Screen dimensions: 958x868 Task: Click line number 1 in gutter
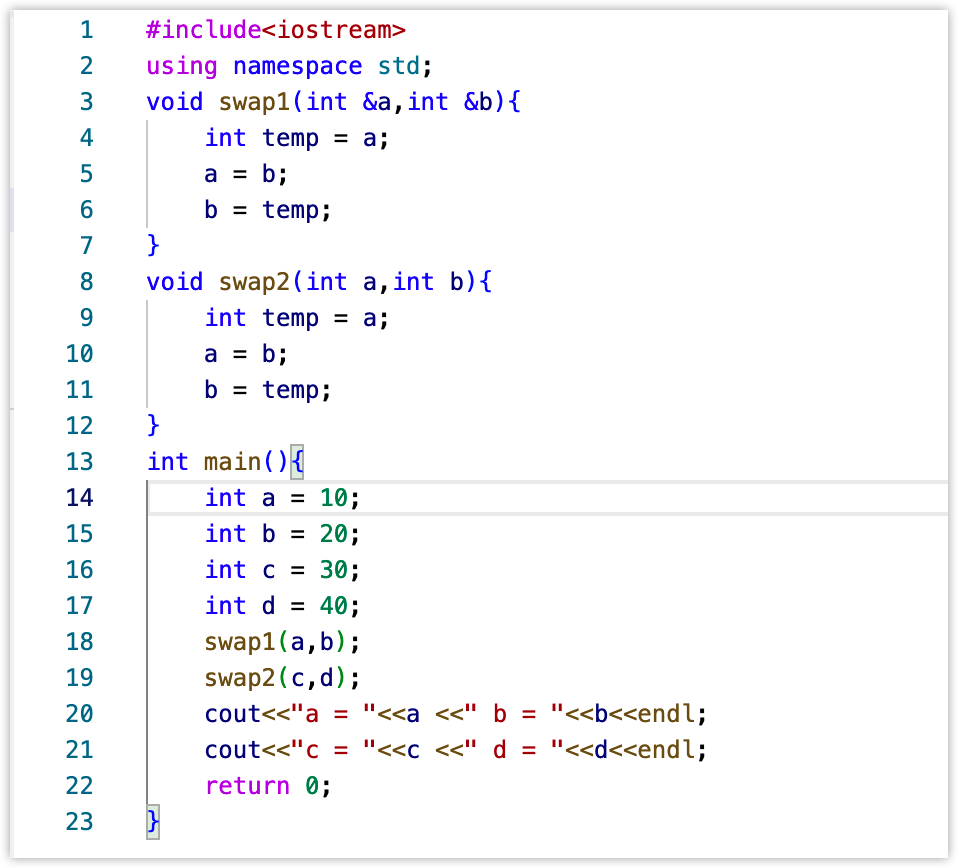87,29
